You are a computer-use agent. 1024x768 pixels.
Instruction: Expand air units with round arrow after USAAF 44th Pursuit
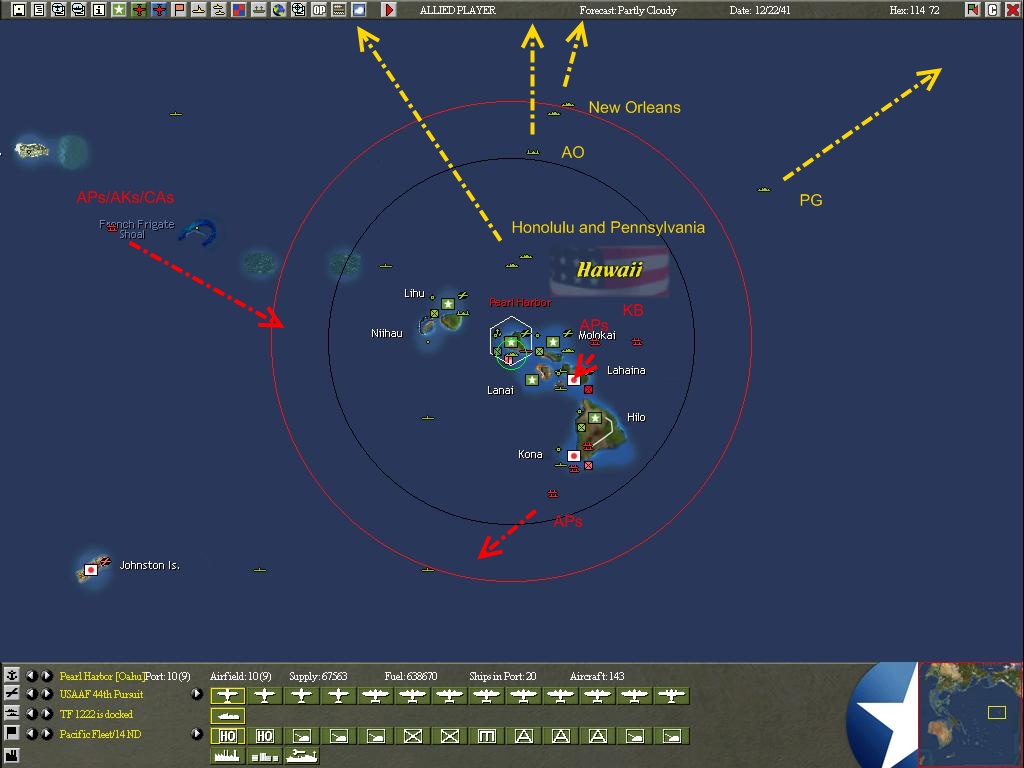pos(196,694)
